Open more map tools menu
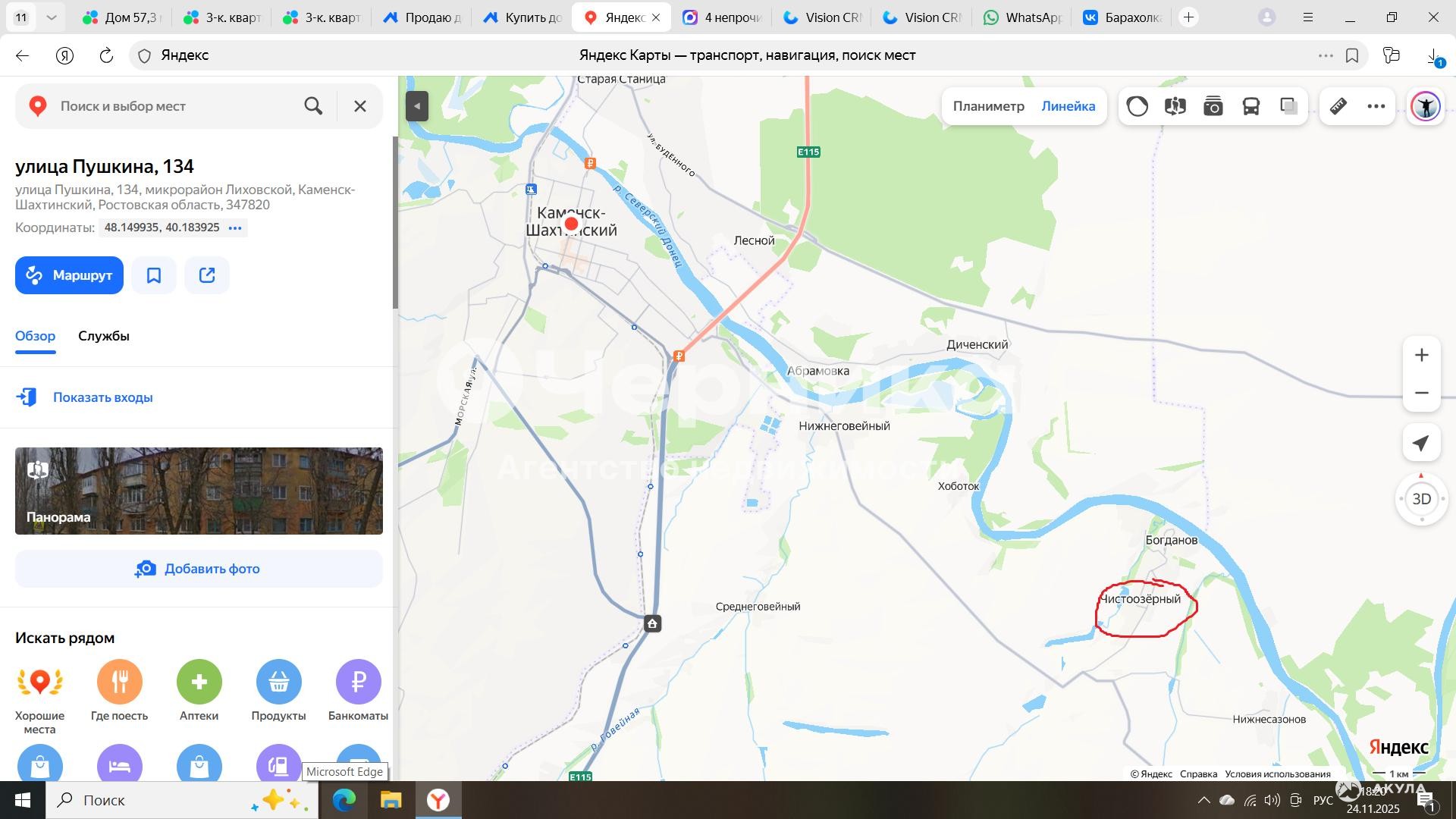 [x=1376, y=106]
